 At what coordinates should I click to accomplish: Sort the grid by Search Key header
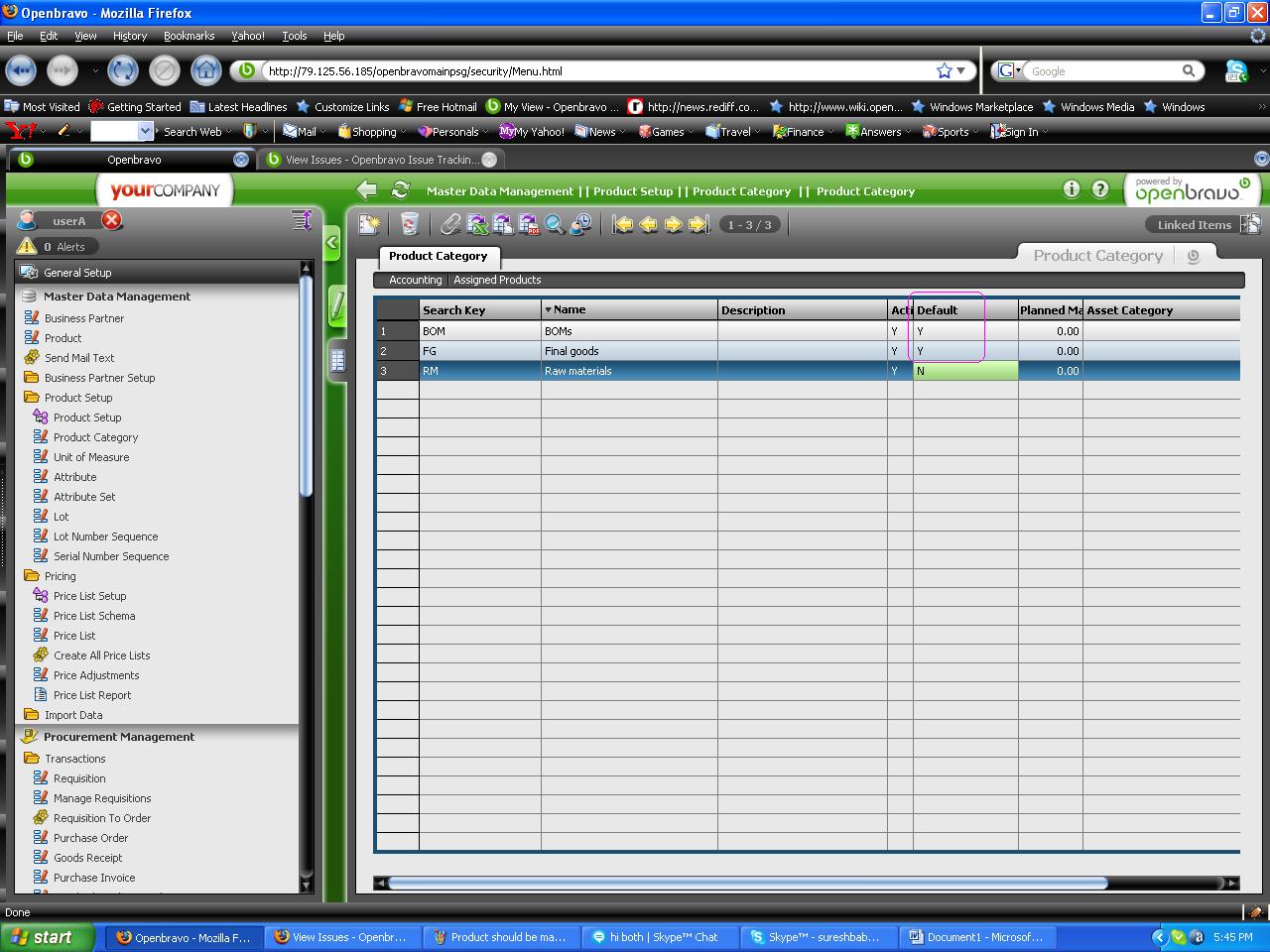click(480, 309)
